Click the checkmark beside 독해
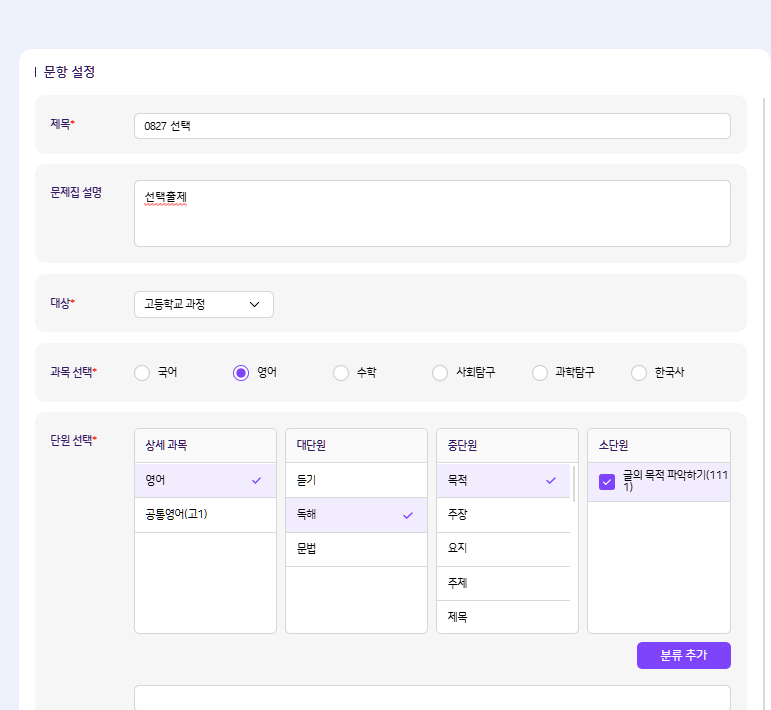Image resolution: width=771 pixels, height=710 pixels. click(407, 515)
